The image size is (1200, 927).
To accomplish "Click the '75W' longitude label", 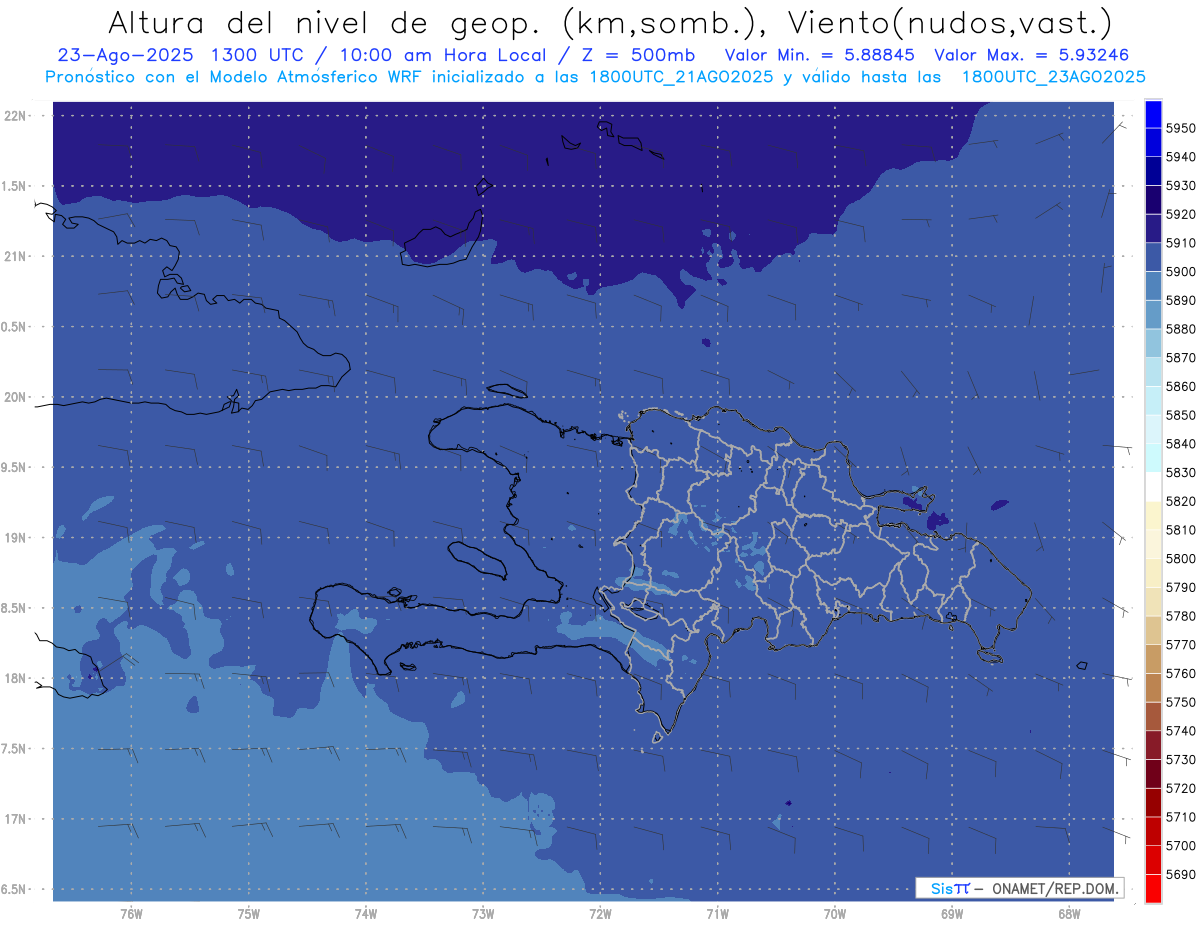I will point(249,913).
